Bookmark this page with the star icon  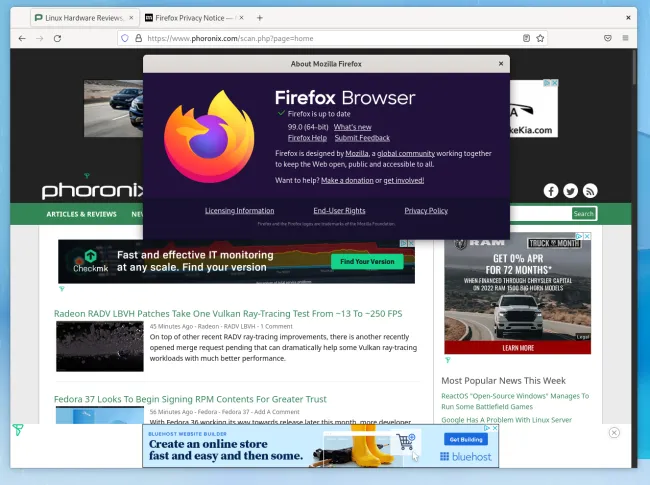click(540, 38)
